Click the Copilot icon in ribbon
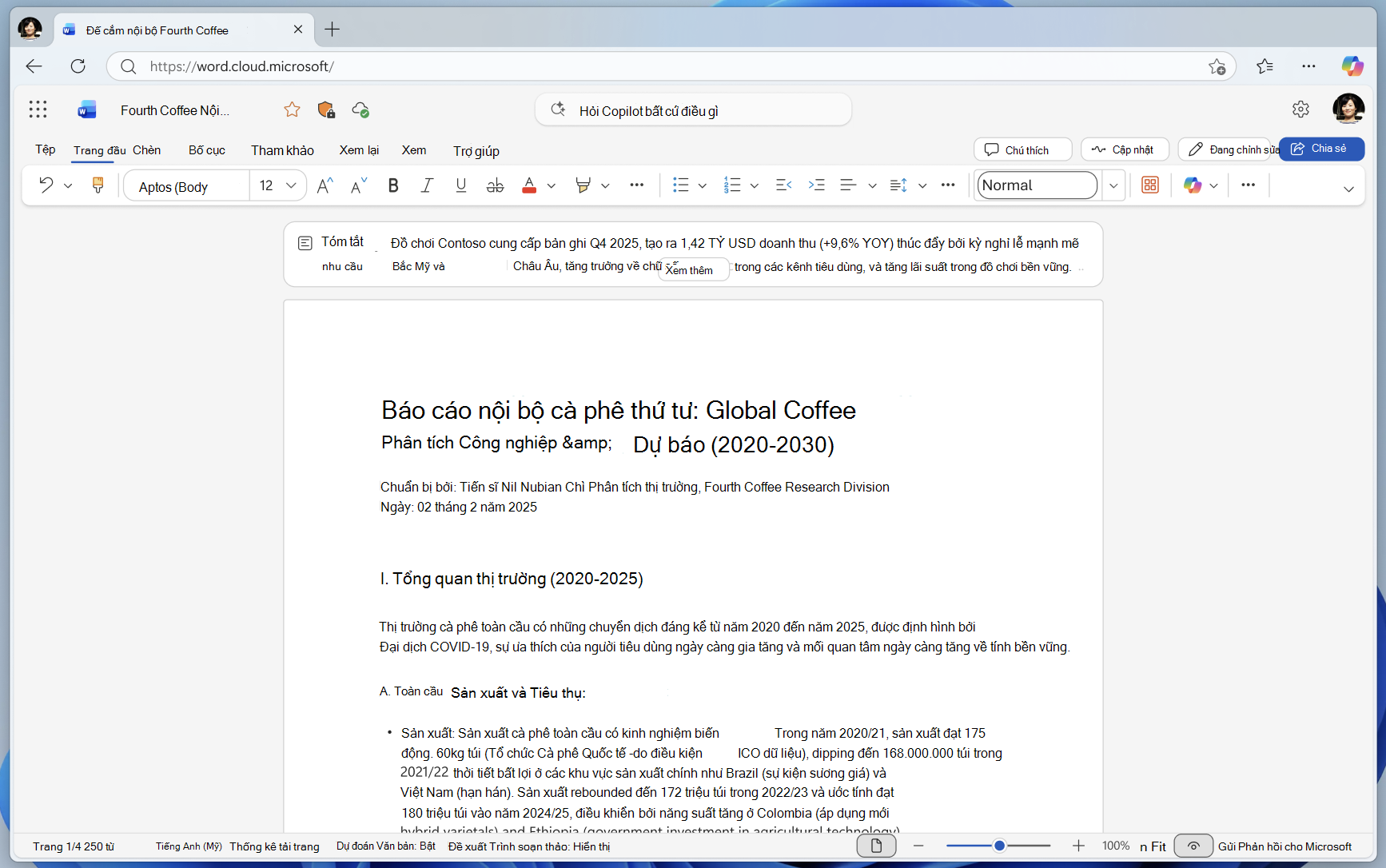 click(x=1193, y=185)
